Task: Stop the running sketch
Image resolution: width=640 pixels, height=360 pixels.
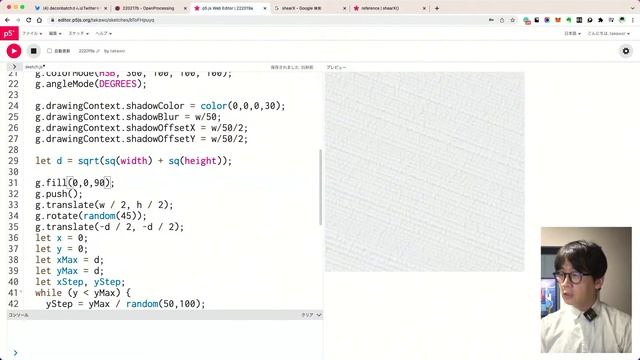Action: tap(33, 51)
